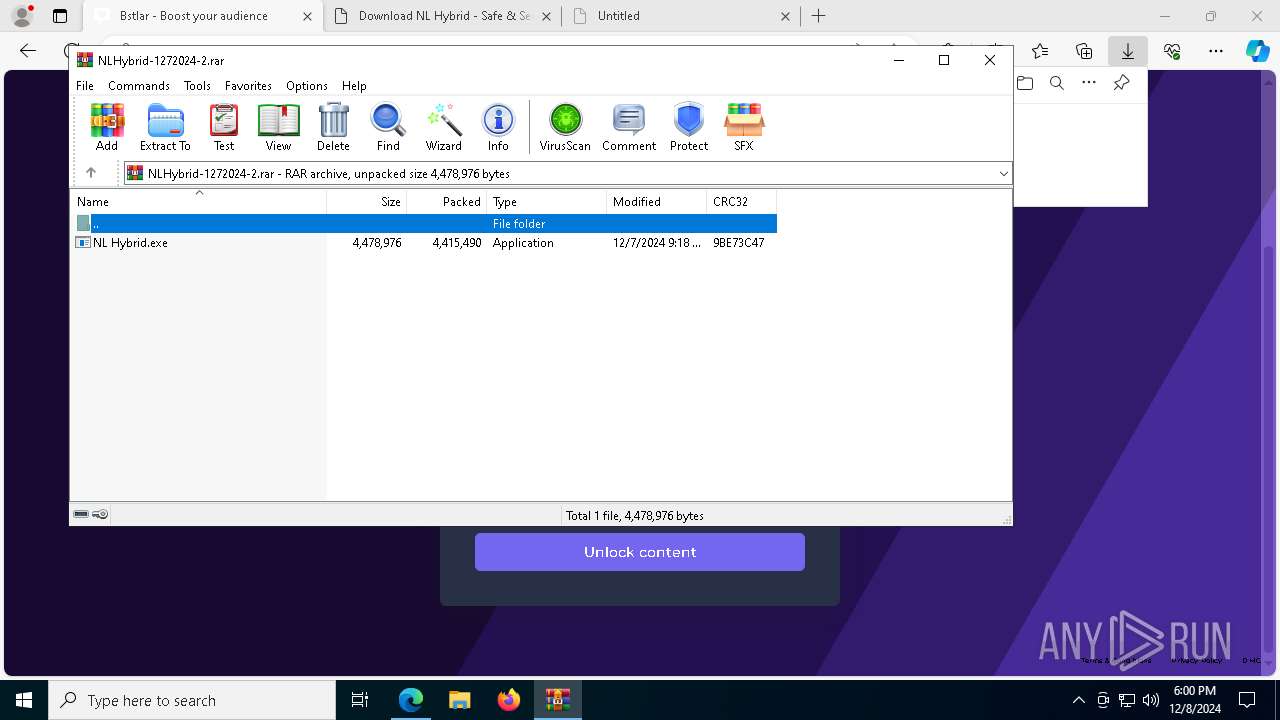Open the Copilot icon in Edge
The image size is (1280, 720).
click(x=1257, y=51)
